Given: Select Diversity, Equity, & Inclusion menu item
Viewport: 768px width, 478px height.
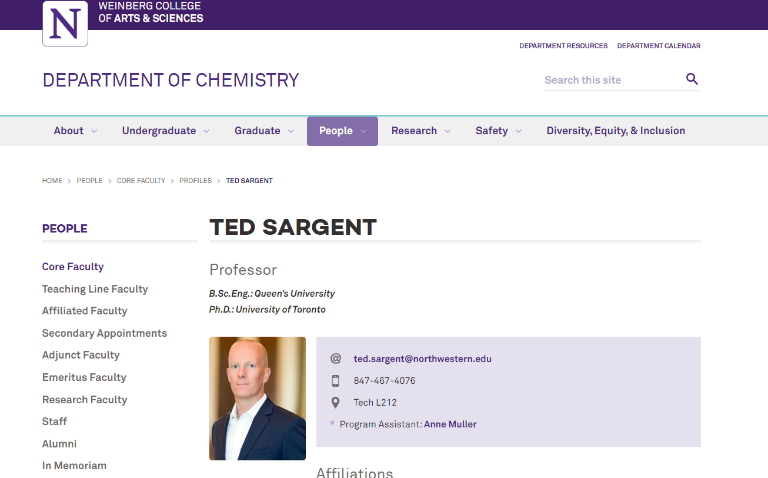Looking at the screenshot, I should coord(616,131).
